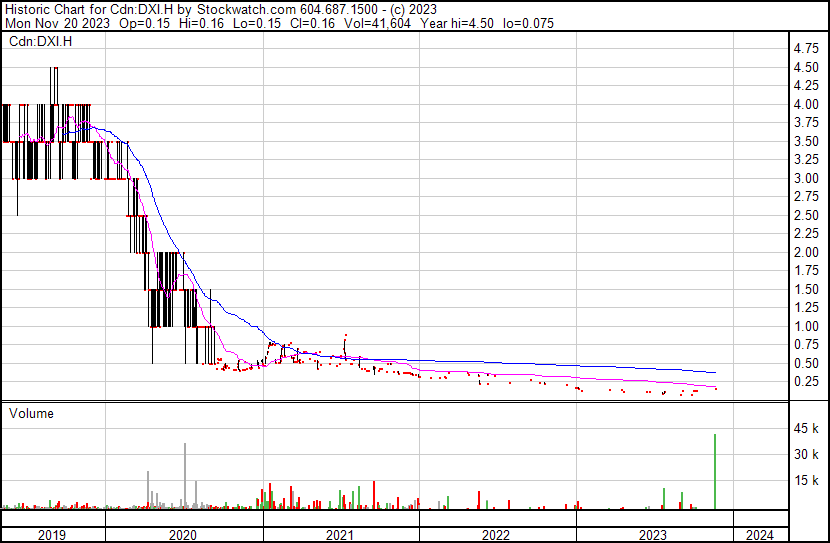
Task: Click the 'Lo=0.15' header value
Action: coord(257,23)
